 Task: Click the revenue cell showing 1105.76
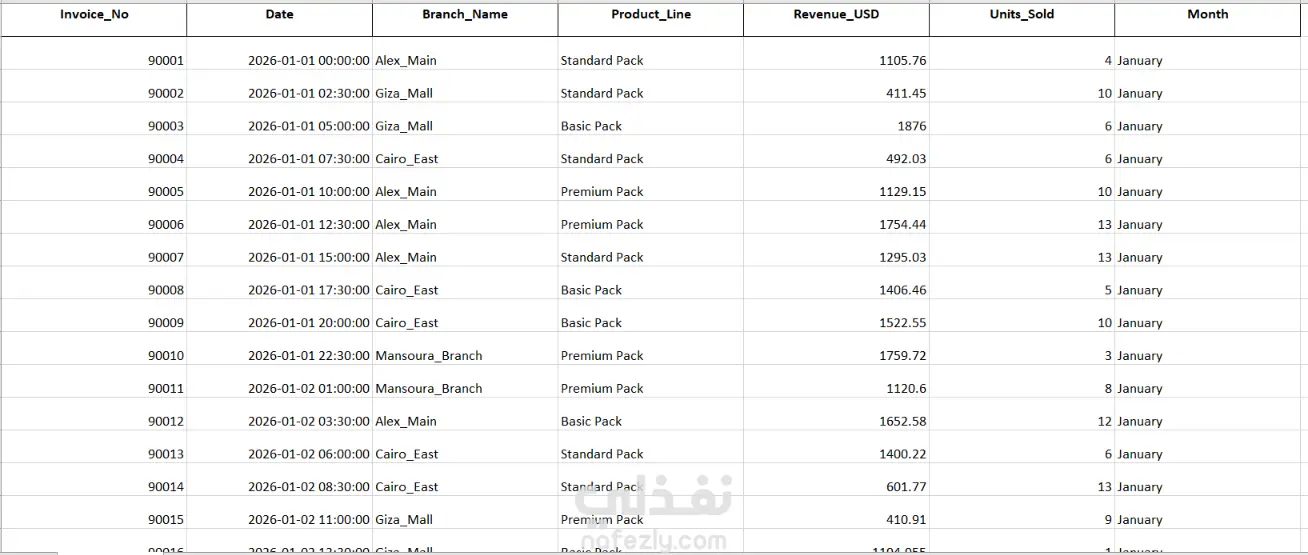coord(836,60)
